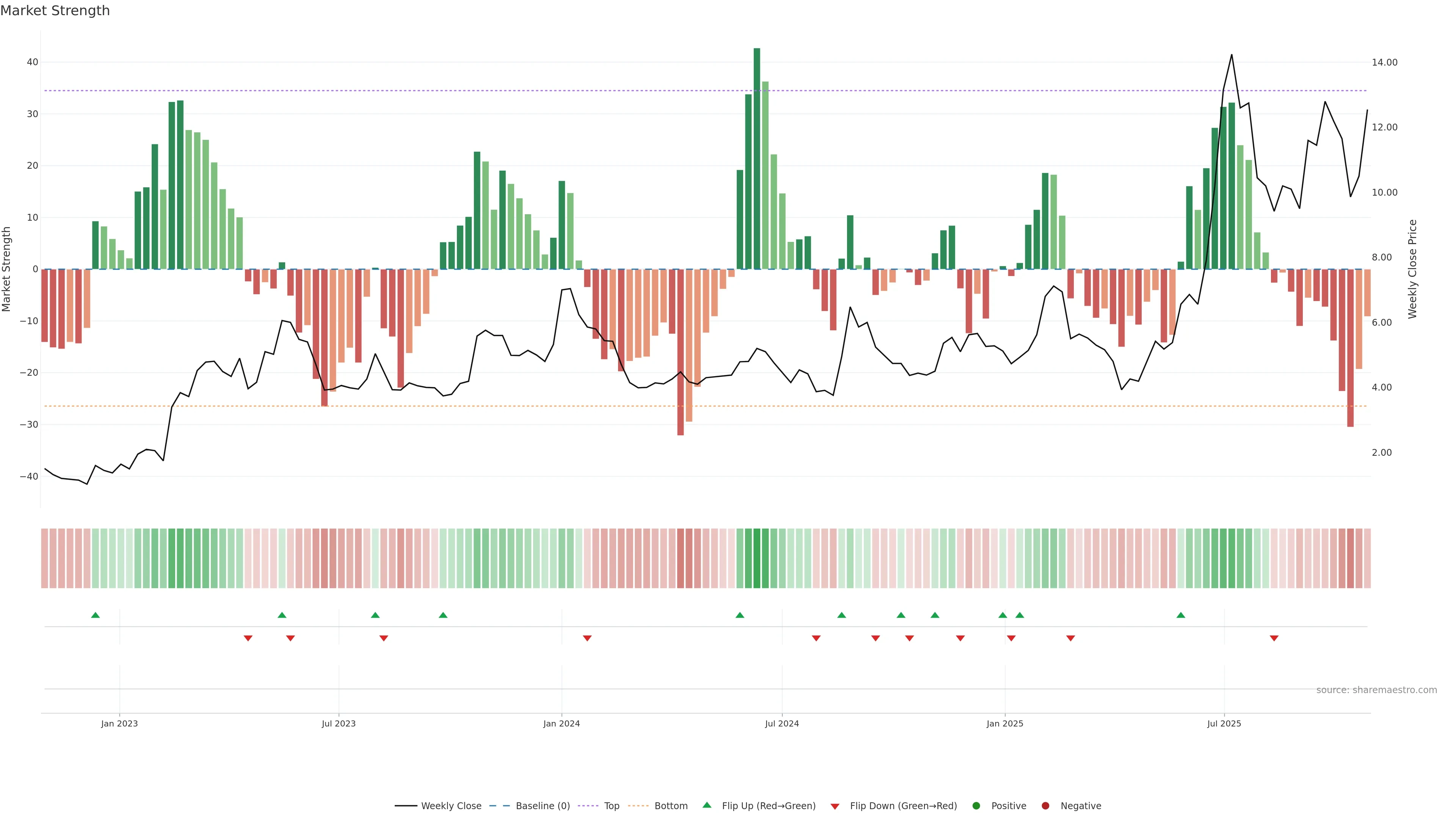Screen dimensions: 1456x819
Task: Click the Weekly Close Price axis title
Action: 1412,269
